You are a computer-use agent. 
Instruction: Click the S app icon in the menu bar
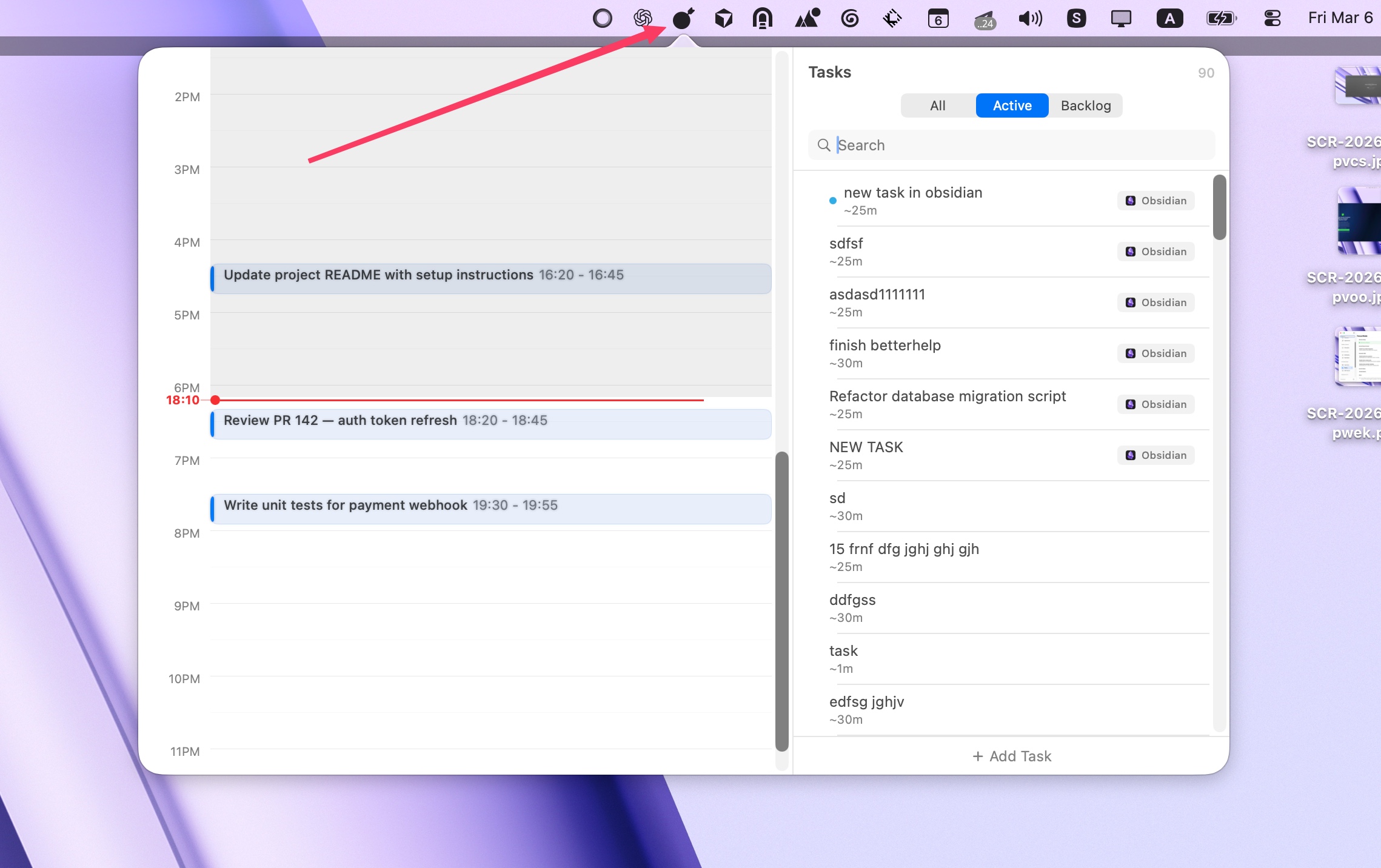pyautogui.click(x=1077, y=18)
